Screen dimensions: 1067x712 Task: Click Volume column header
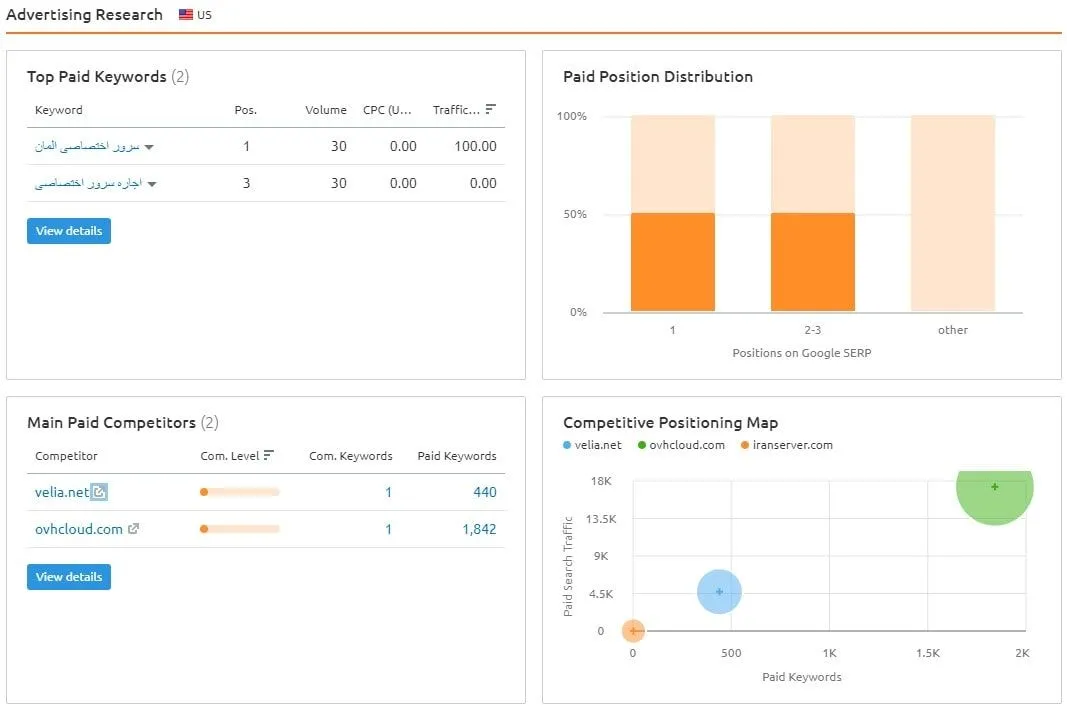[325, 110]
